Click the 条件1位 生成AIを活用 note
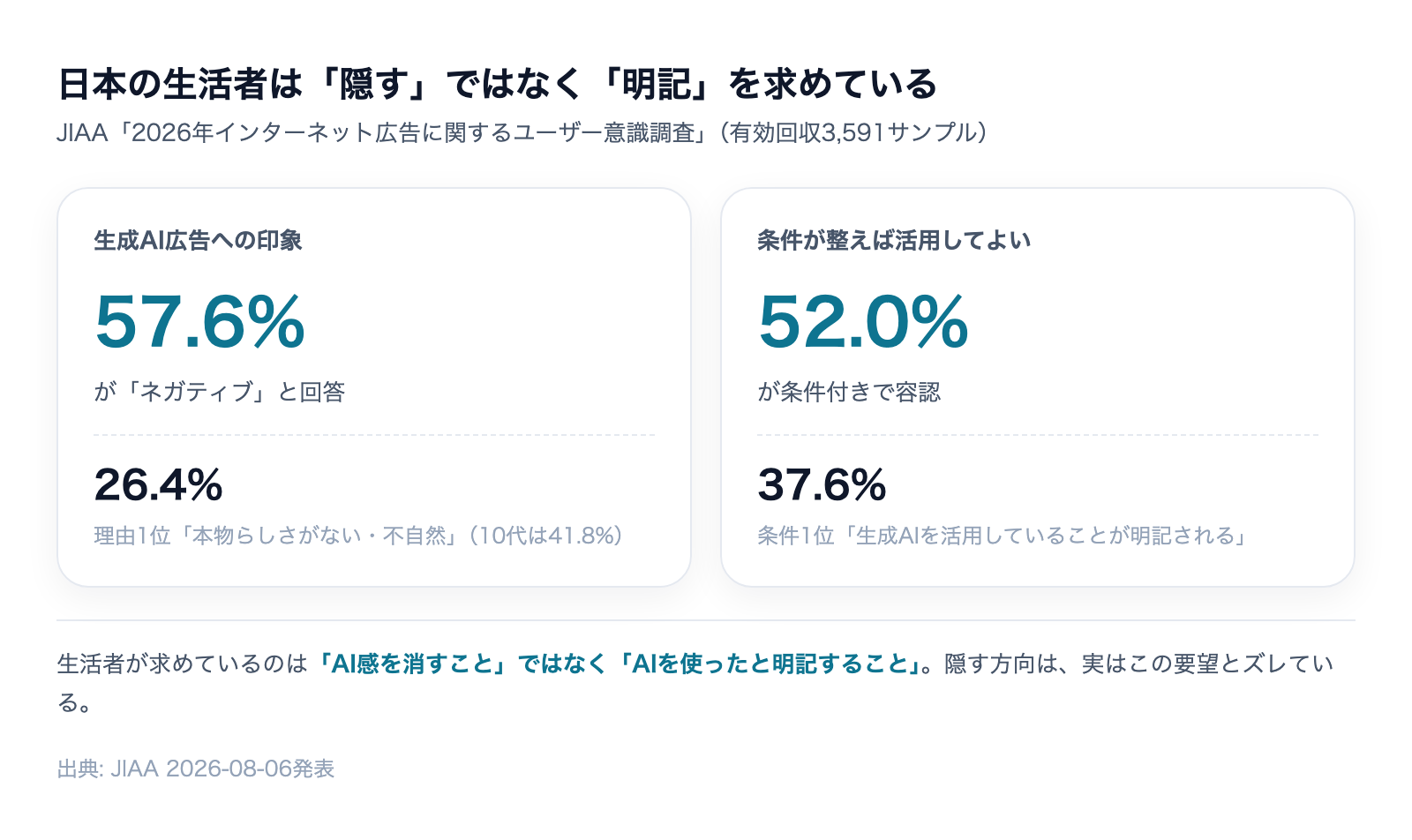This screenshot has height=840, width=1412. 1003,536
